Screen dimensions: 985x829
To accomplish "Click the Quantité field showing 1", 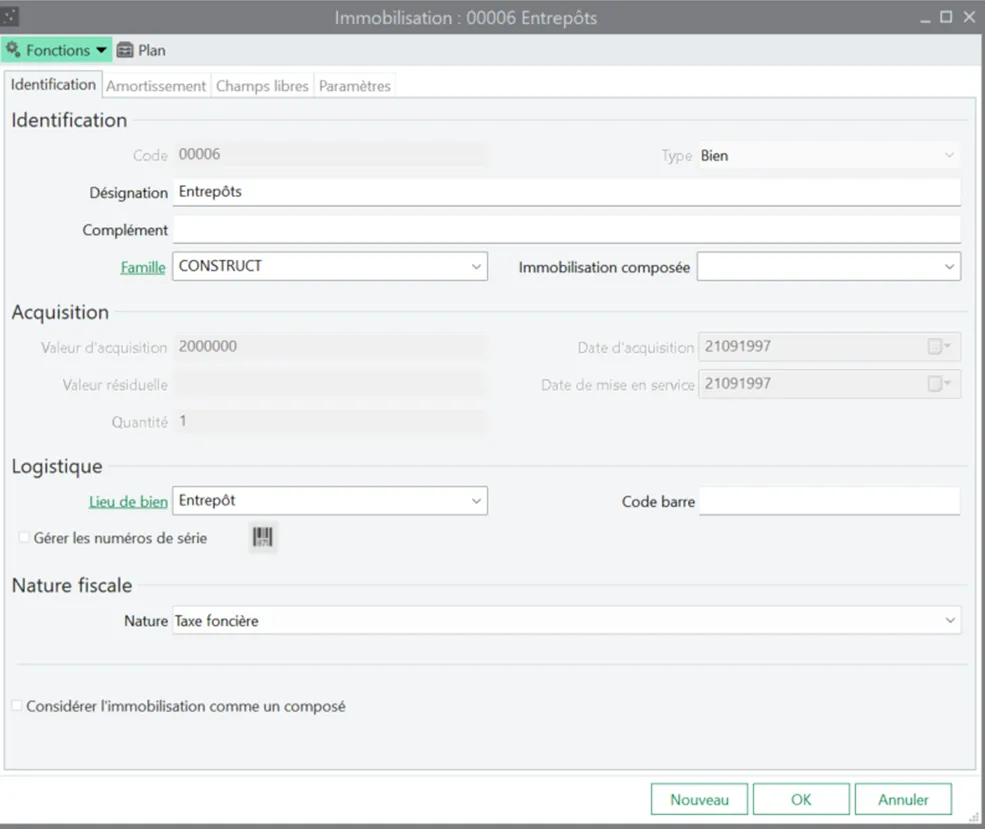I will point(329,421).
